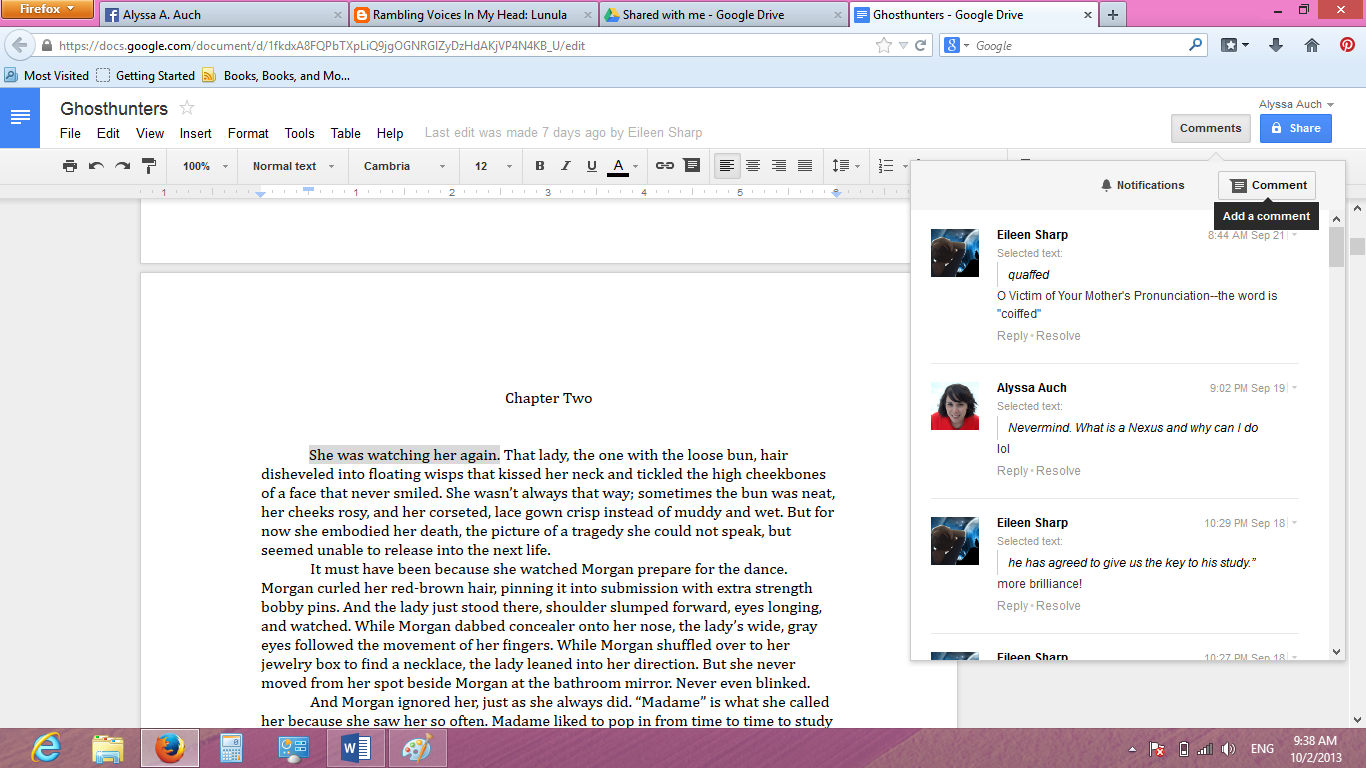The width and height of the screenshot is (1366, 768).
Task: Open Eileen Sharp's avatar on quaffed comment
Action: tap(955, 253)
